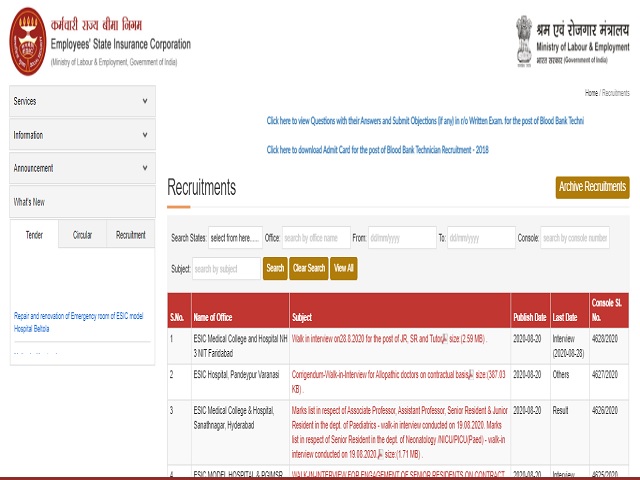This screenshot has height=480, width=640.
Task: Click the Subject search field
Action: point(226,269)
